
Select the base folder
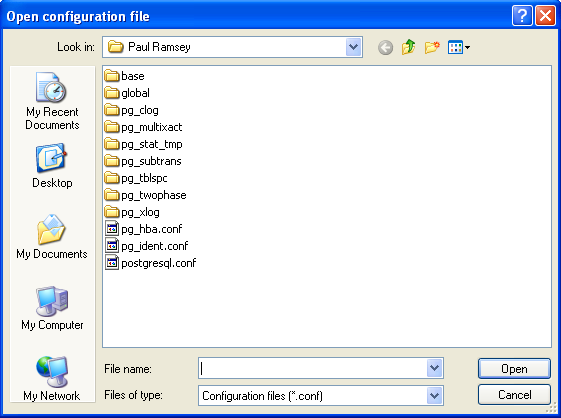125,76
